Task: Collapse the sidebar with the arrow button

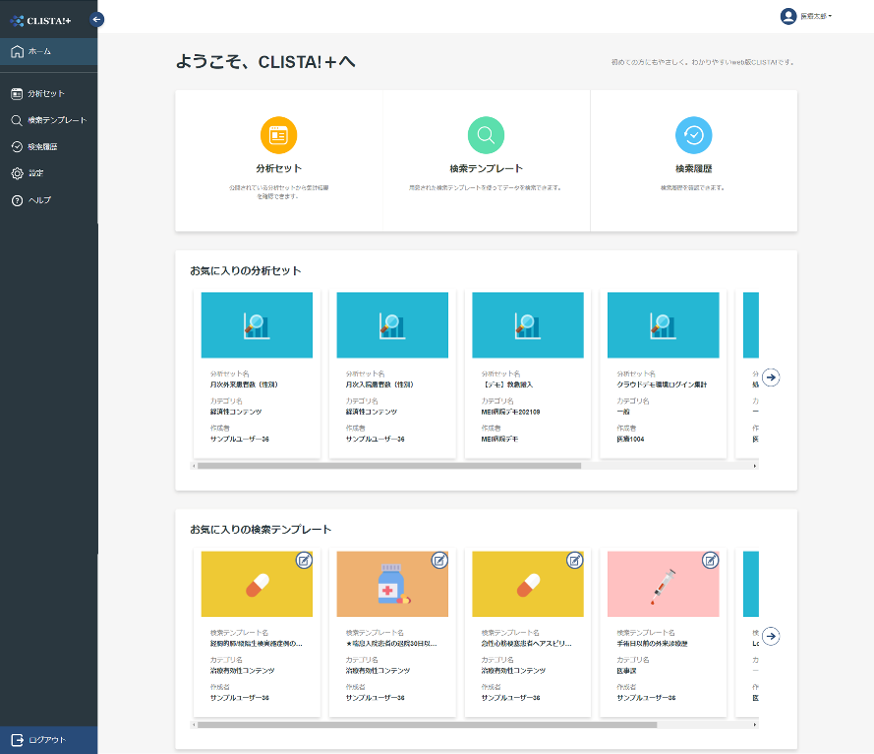Action: coord(96,20)
